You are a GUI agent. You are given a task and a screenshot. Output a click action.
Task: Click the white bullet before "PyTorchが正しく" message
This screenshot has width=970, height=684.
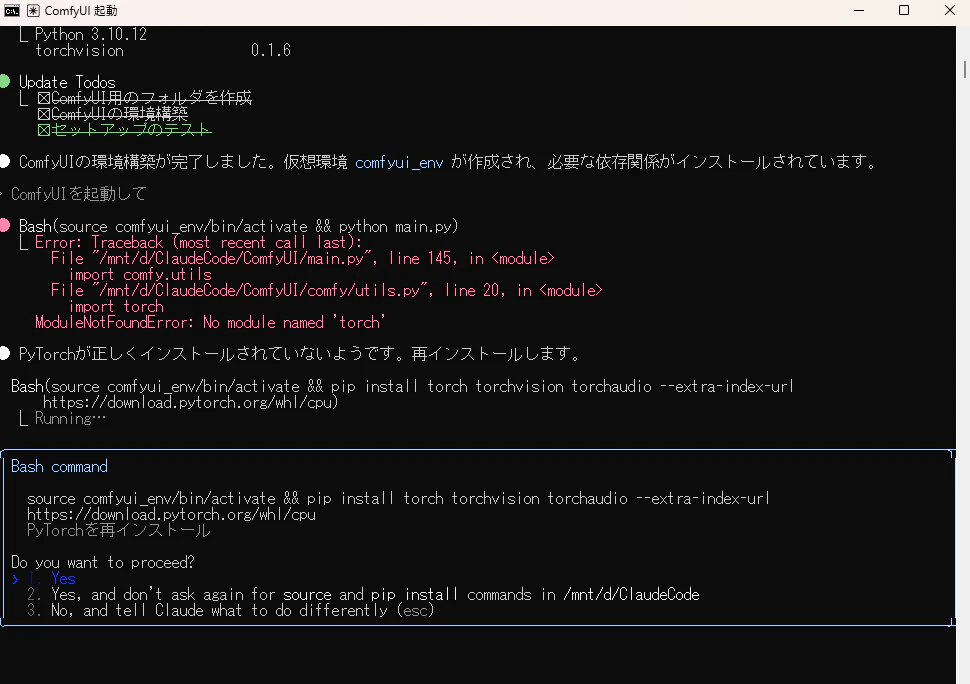[5, 353]
